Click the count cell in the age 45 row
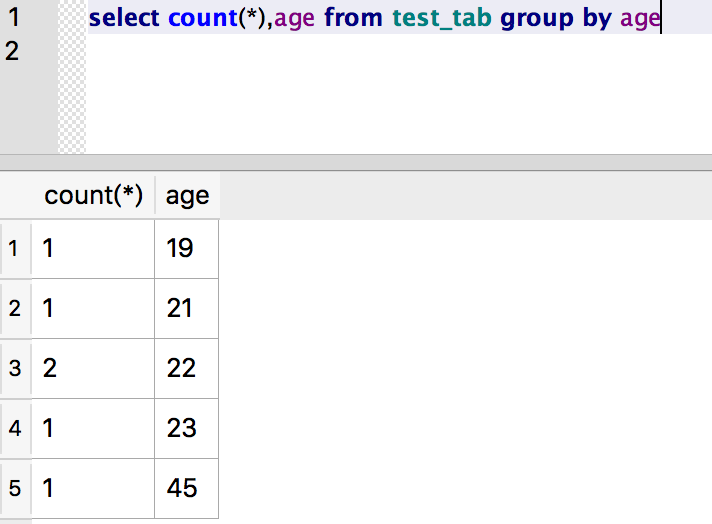Viewport: 712px width, 524px height. [93, 489]
